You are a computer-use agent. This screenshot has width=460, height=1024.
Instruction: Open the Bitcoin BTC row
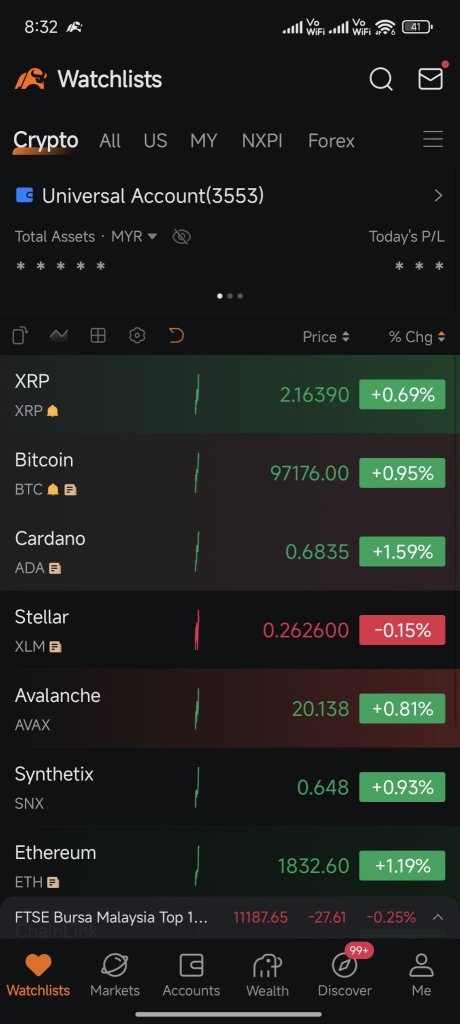[230, 473]
